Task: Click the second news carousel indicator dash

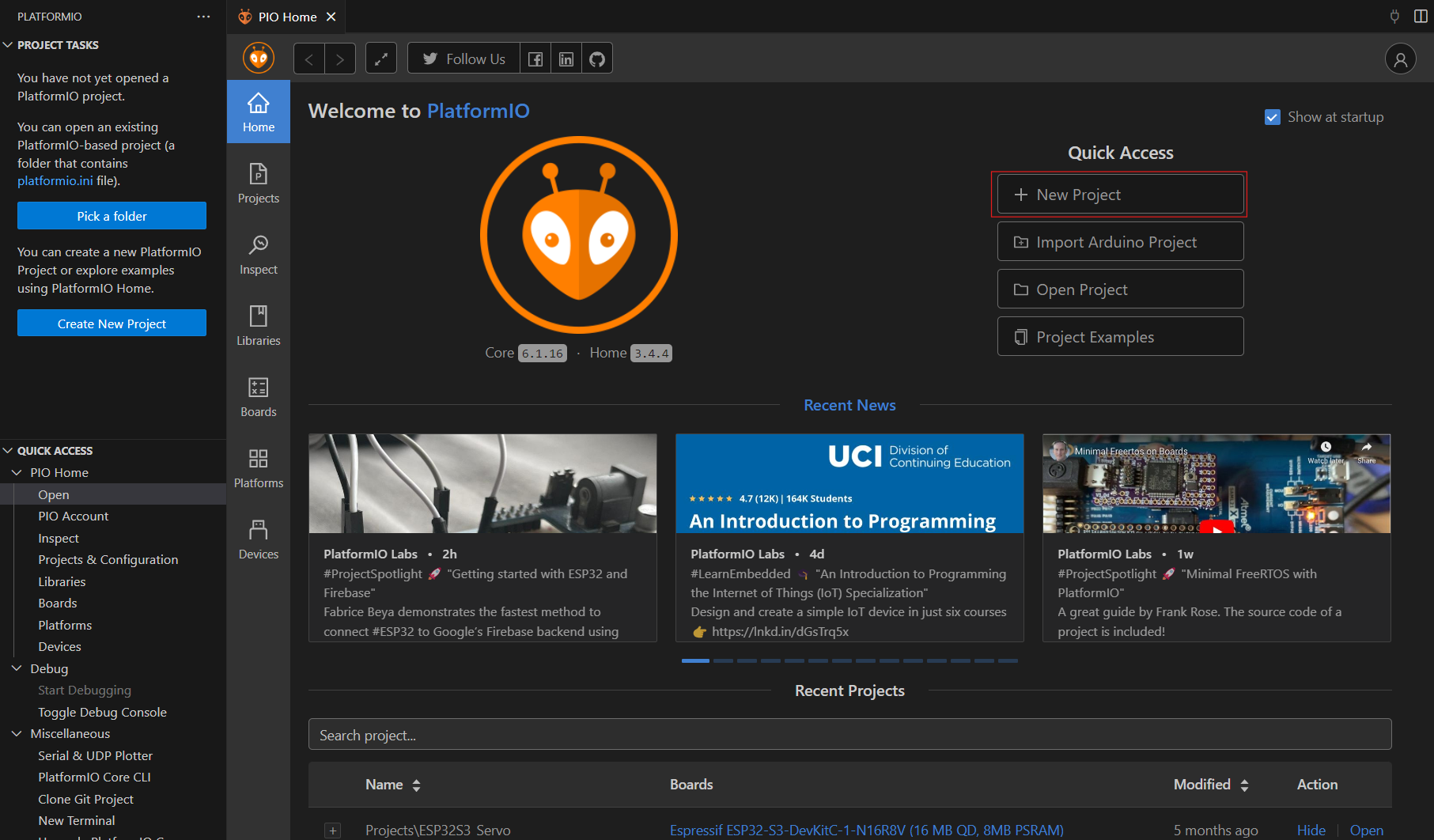Action: (x=723, y=660)
